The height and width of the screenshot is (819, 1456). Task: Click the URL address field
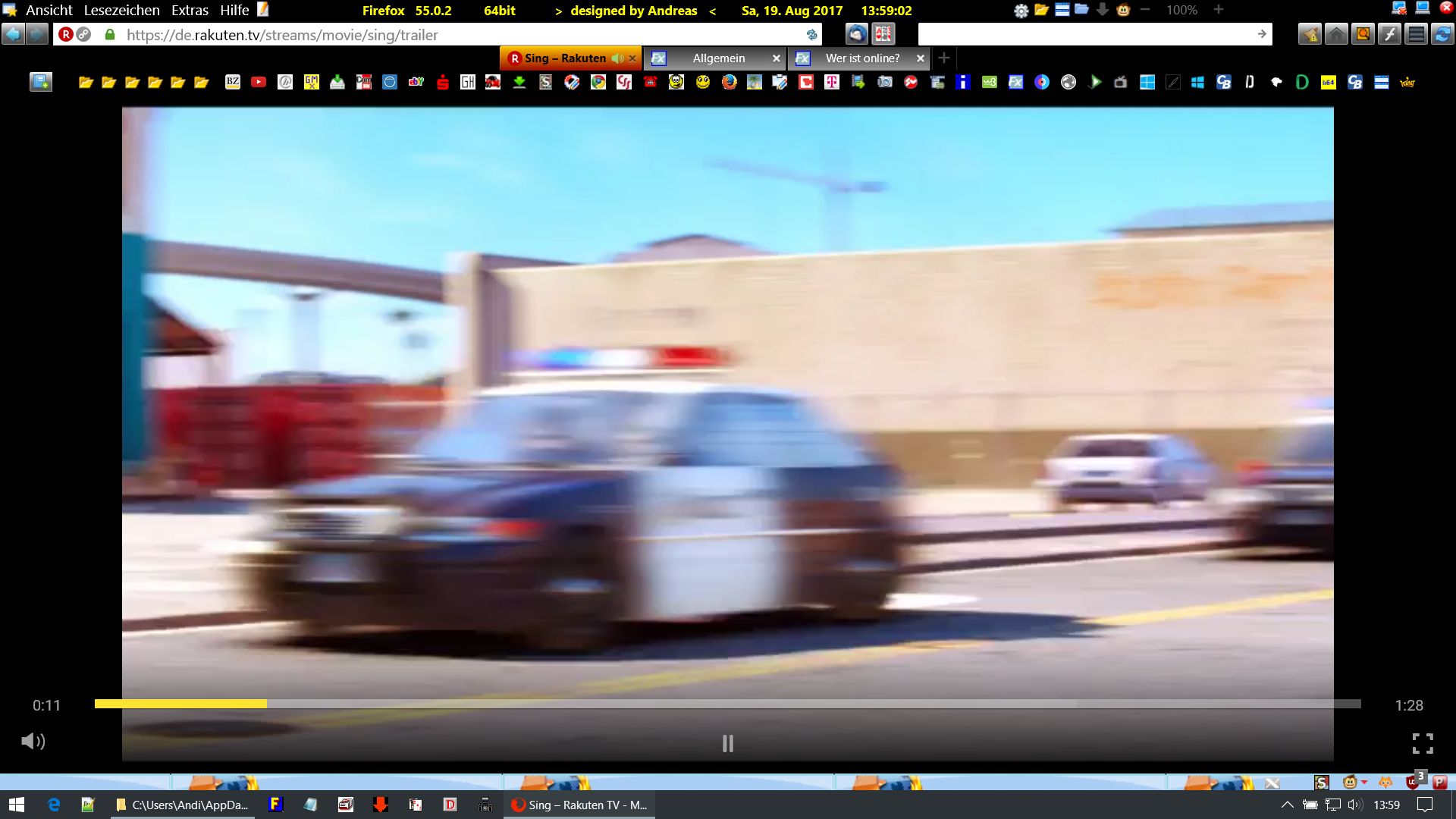tap(455, 35)
